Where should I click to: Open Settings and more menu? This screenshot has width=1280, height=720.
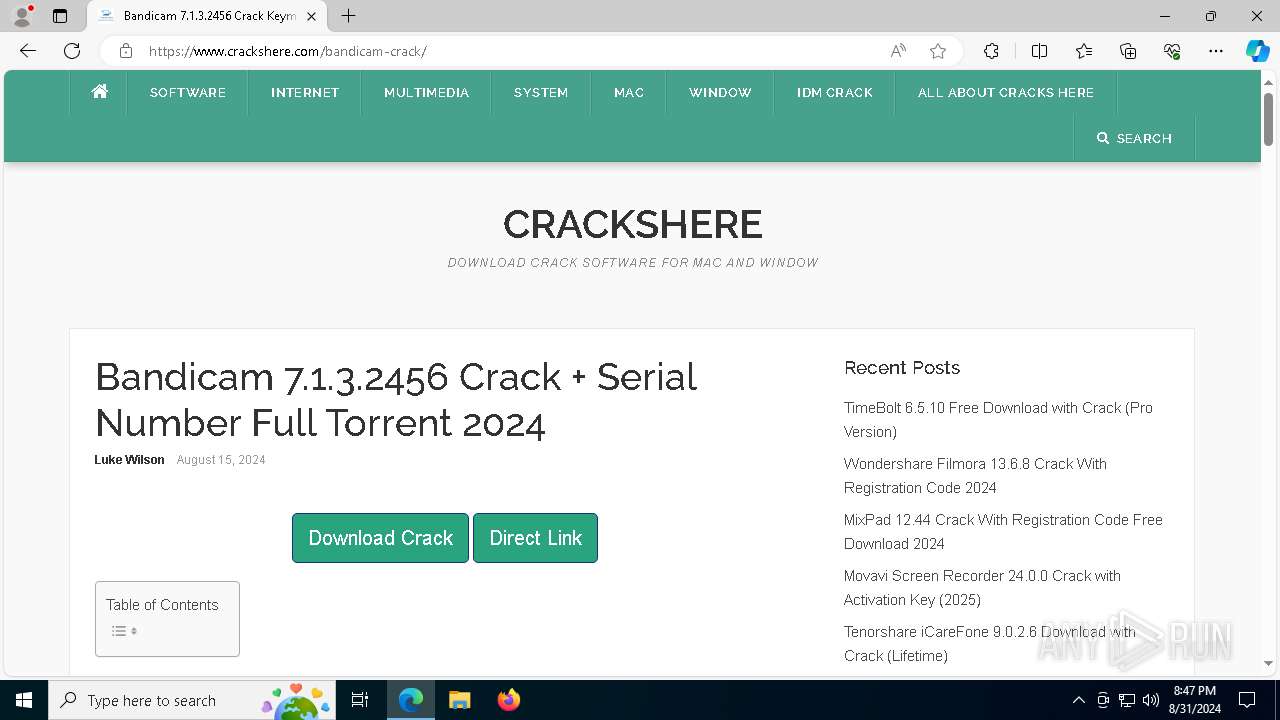(x=1216, y=51)
